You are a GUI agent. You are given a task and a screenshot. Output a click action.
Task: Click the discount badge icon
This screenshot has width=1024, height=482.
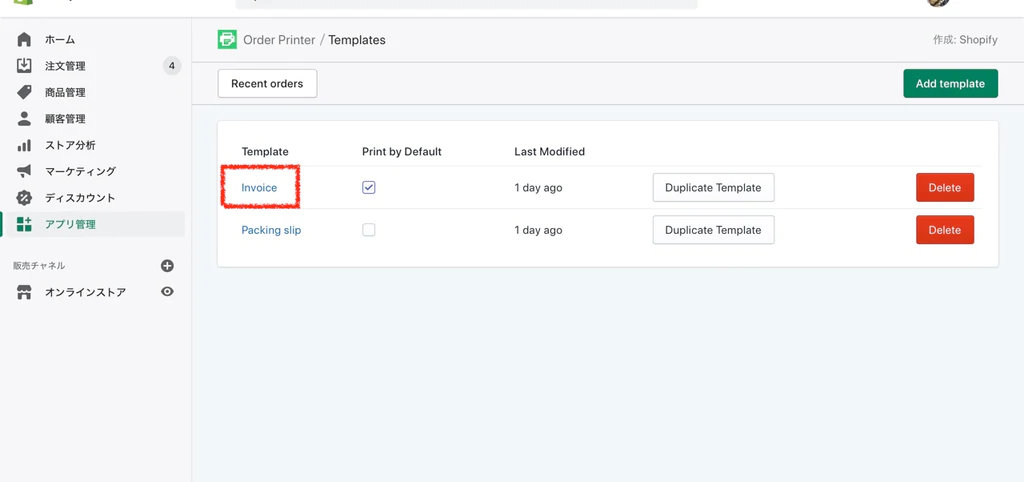tap(24, 198)
